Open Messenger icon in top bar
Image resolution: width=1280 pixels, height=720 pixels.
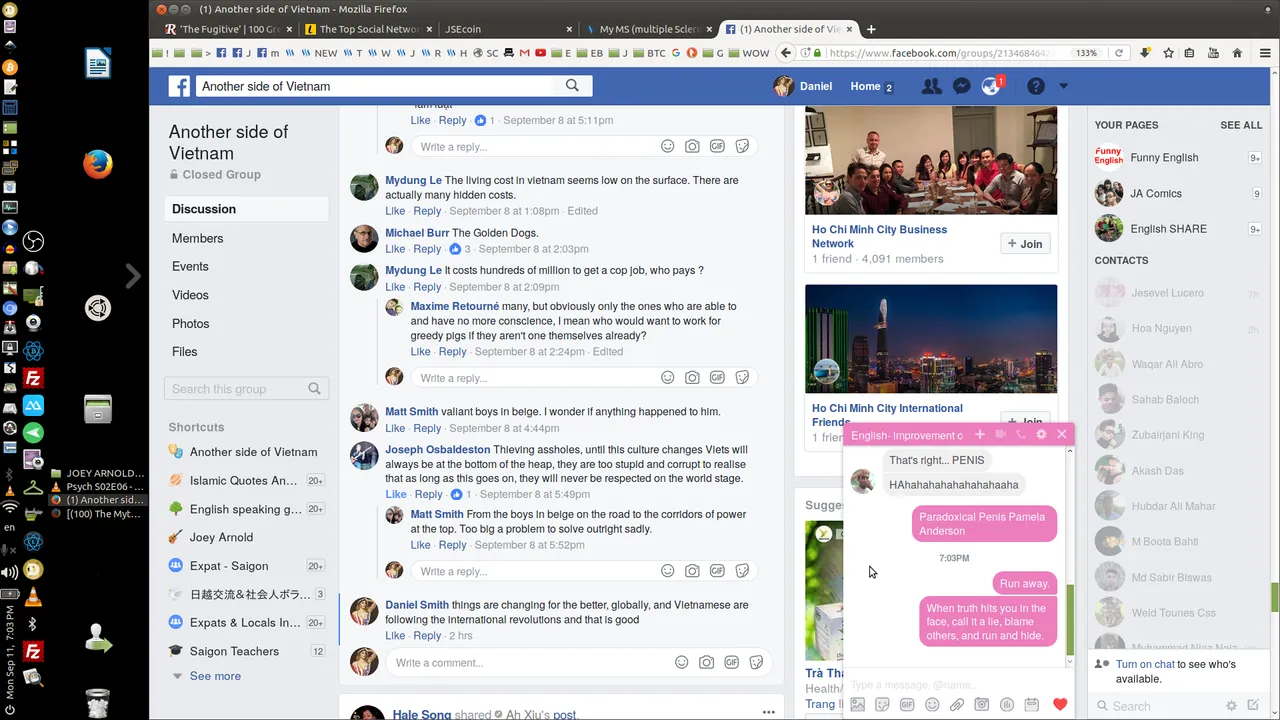point(961,86)
